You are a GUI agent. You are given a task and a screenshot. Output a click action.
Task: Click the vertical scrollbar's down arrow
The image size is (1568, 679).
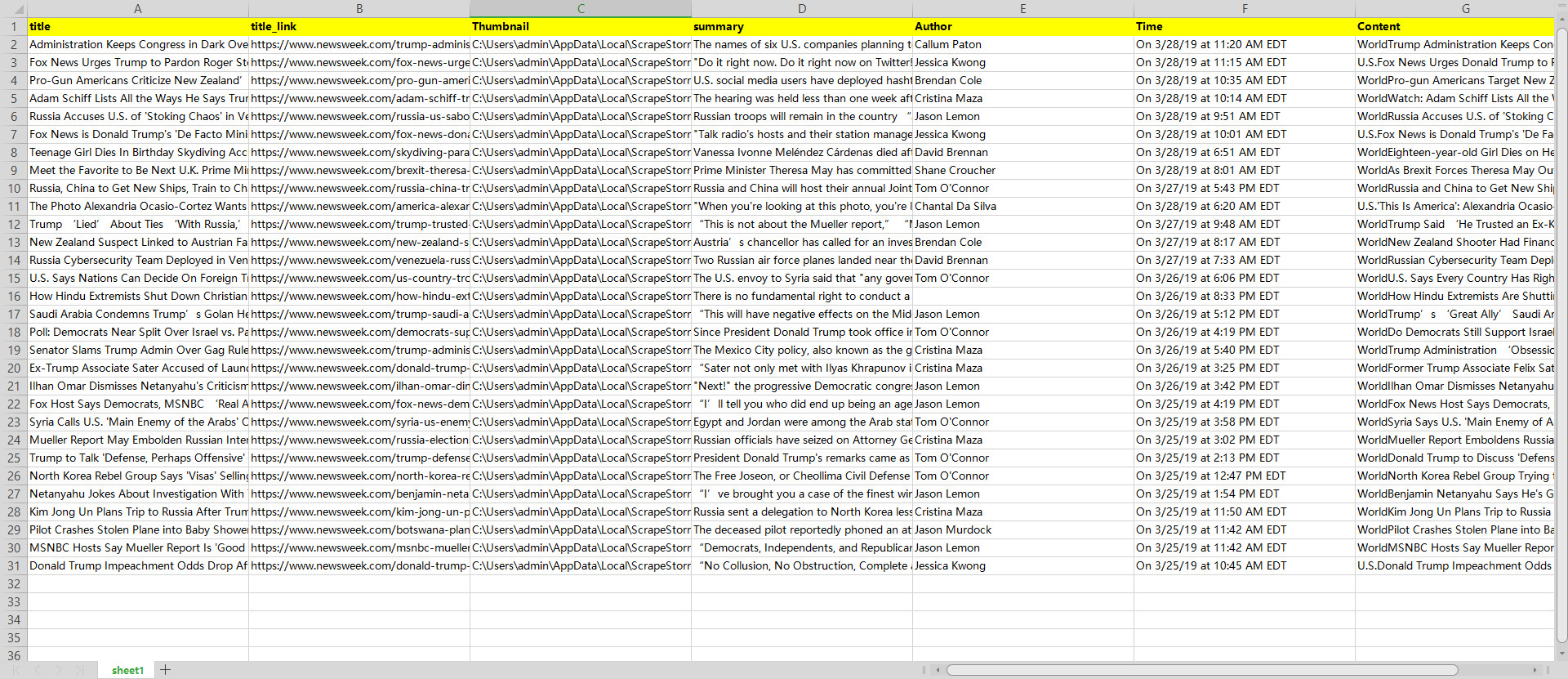[x=1561, y=654]
